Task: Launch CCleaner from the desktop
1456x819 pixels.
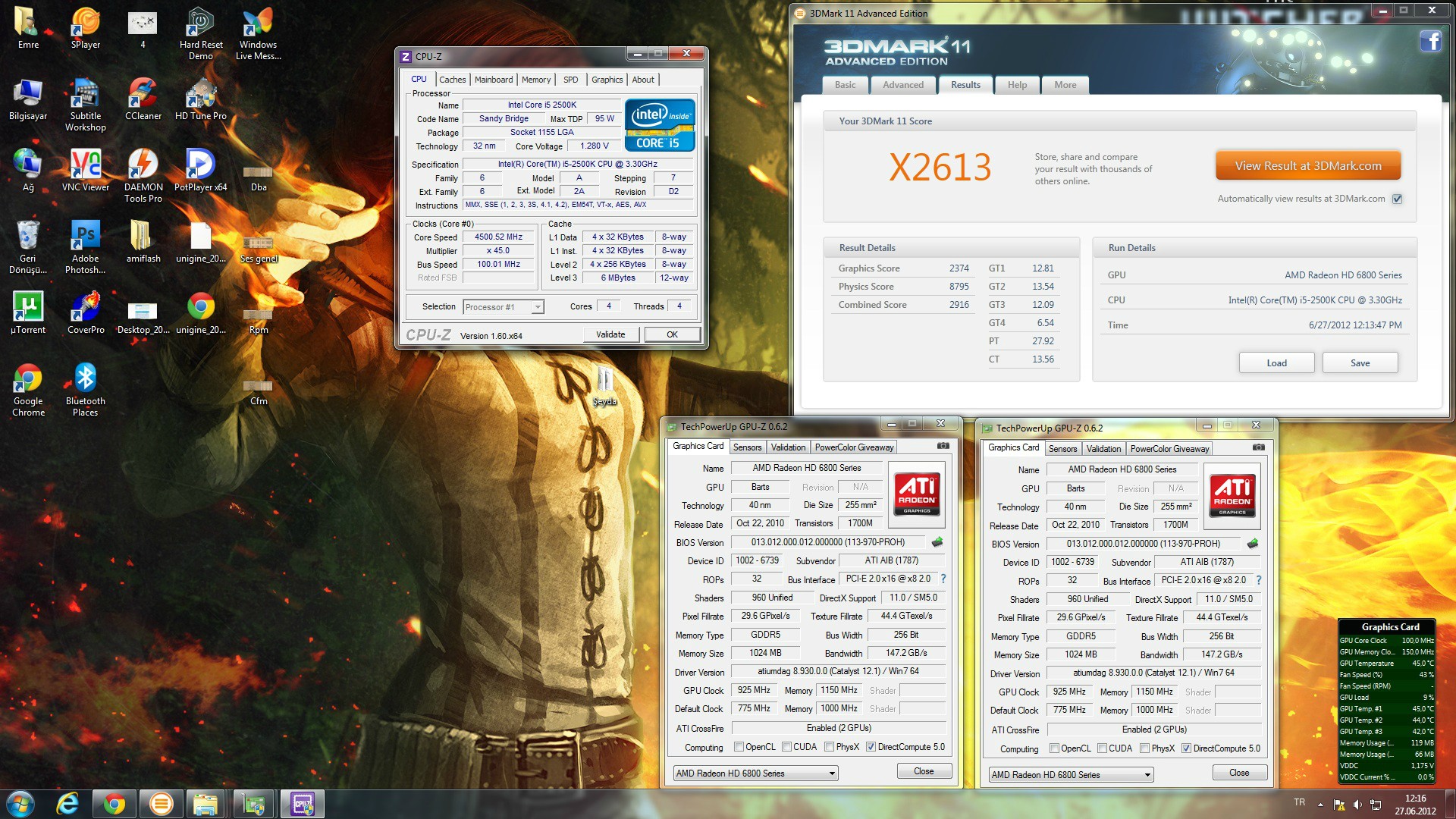Action: pos(143,100)
